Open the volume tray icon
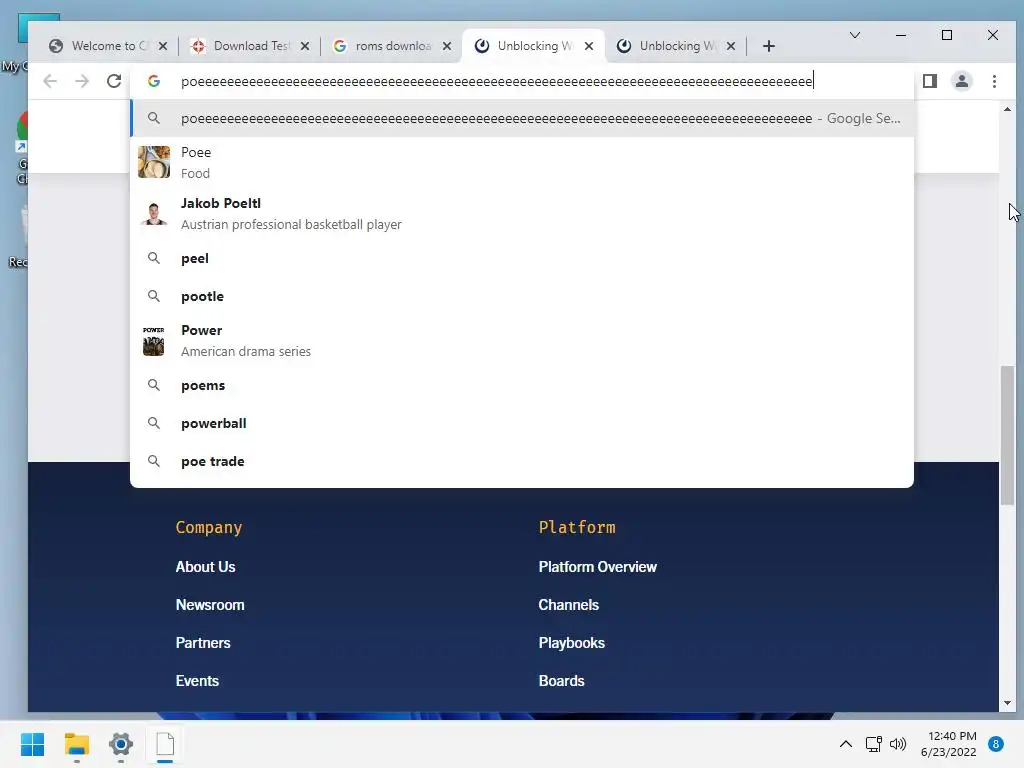 click(x=898, y=744)
